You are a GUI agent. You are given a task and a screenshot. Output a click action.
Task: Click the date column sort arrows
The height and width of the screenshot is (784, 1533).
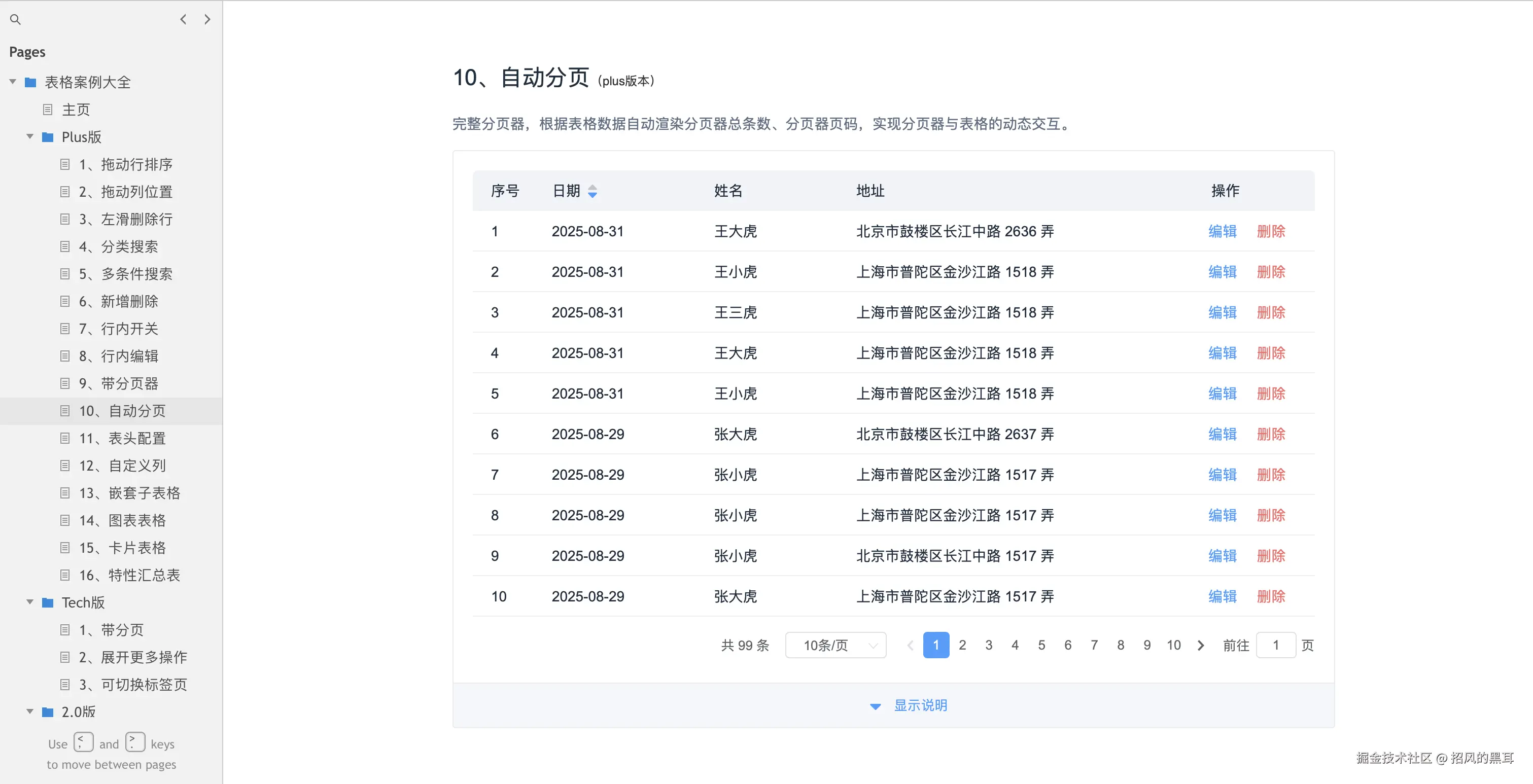pos(592,191)
